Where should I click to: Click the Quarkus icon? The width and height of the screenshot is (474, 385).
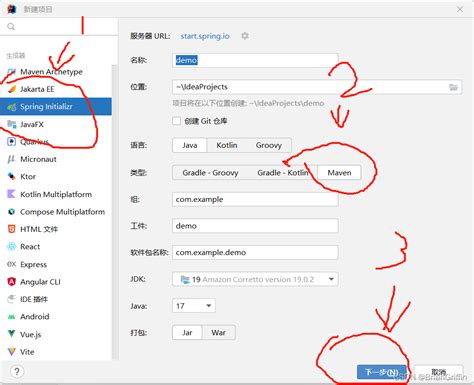point(12,142)
